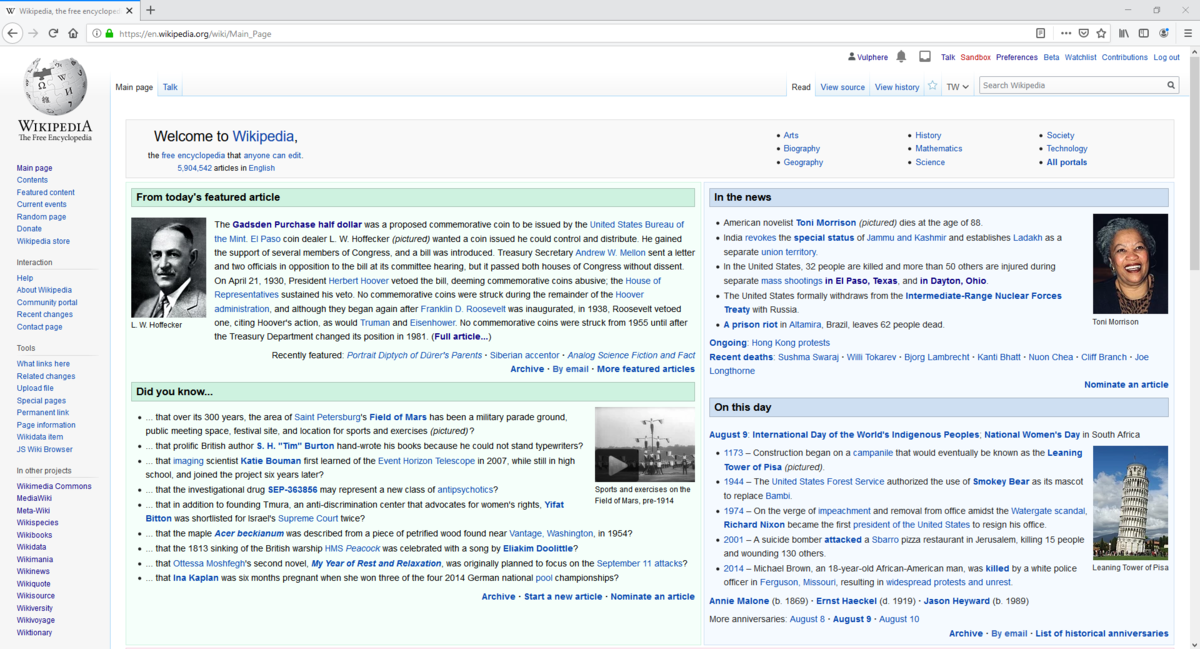Reload the page with the refresh icon

53,33
